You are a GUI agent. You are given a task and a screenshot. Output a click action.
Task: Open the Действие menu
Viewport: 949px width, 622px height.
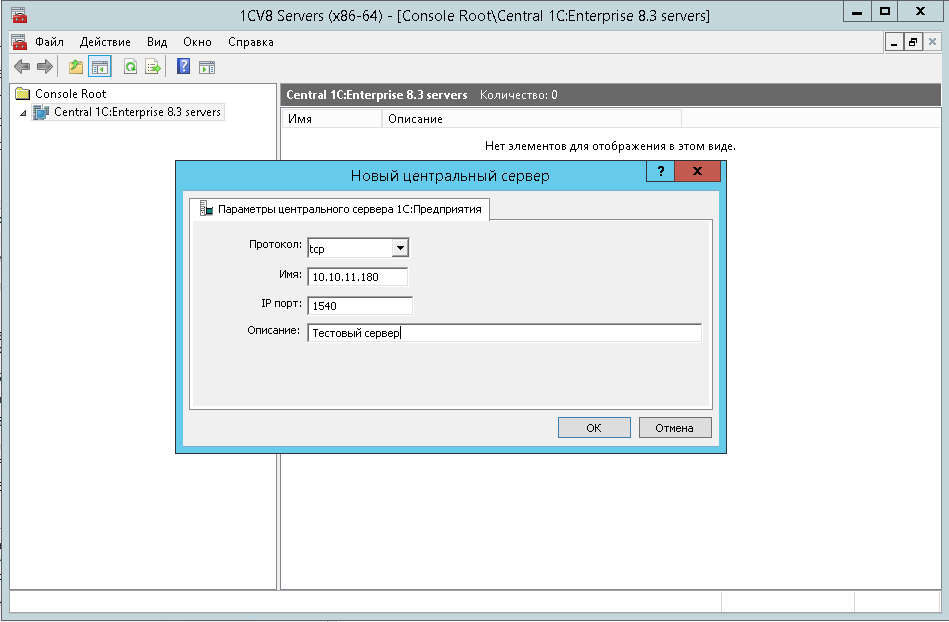tap(105, 42)
